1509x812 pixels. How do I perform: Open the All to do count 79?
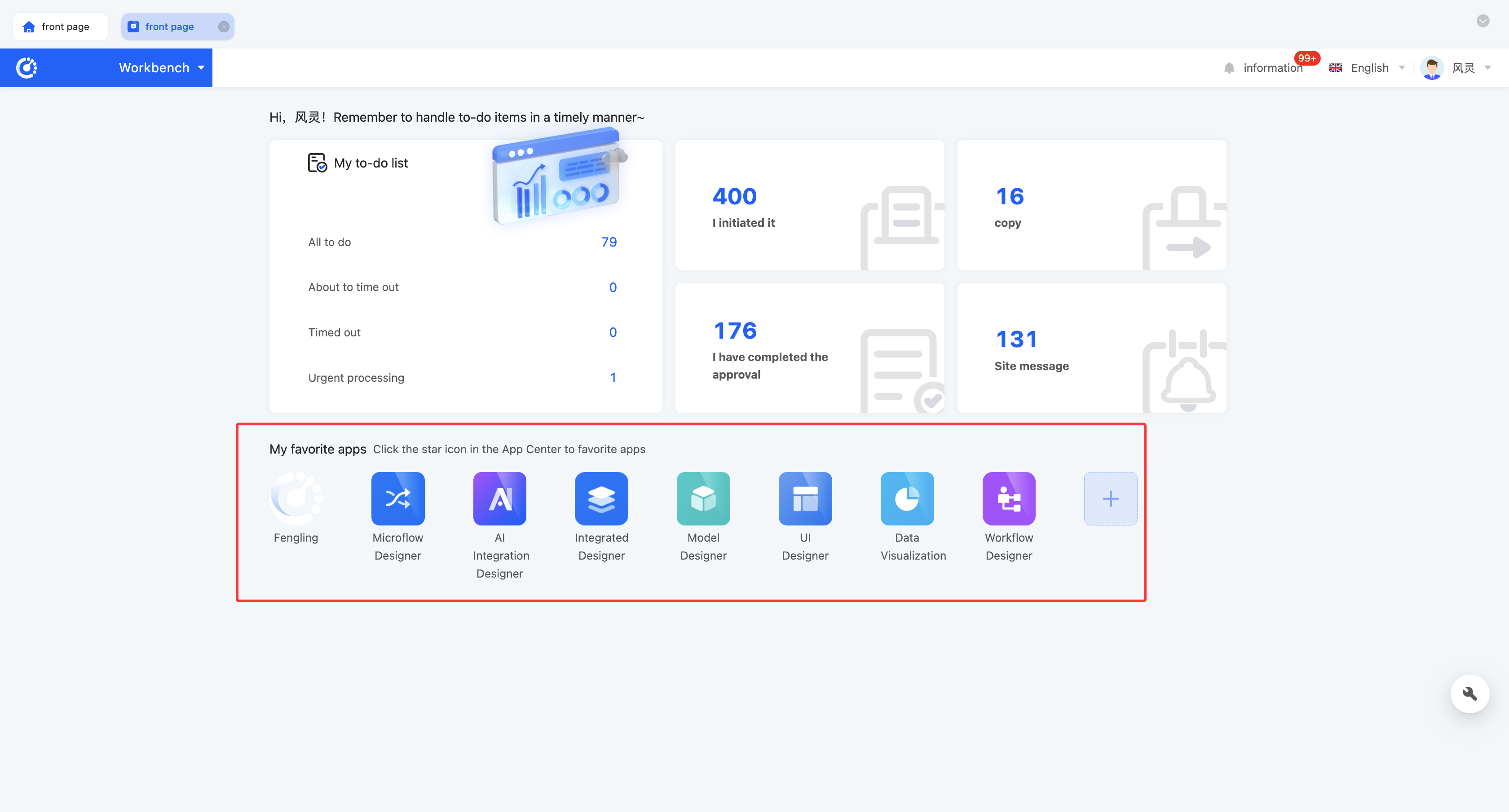point(609,242)
